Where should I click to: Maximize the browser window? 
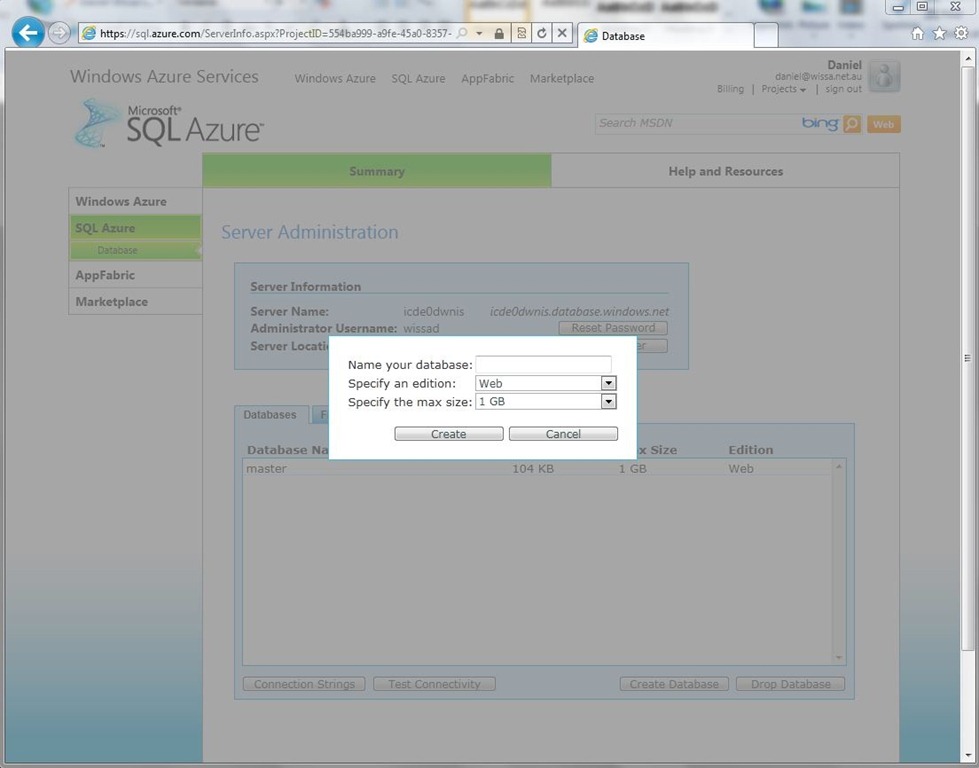pyautogui.click(x=922, y=7)
